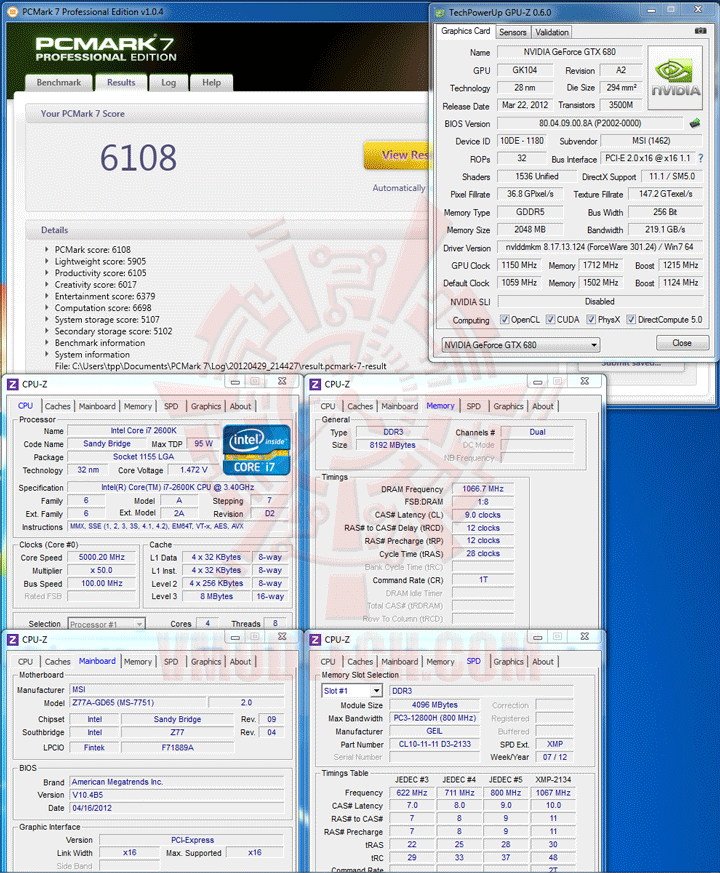The image size is (720, 873).
Task: Click the GPU-Z BIOS save chip icon
Action: coord(694,123)
